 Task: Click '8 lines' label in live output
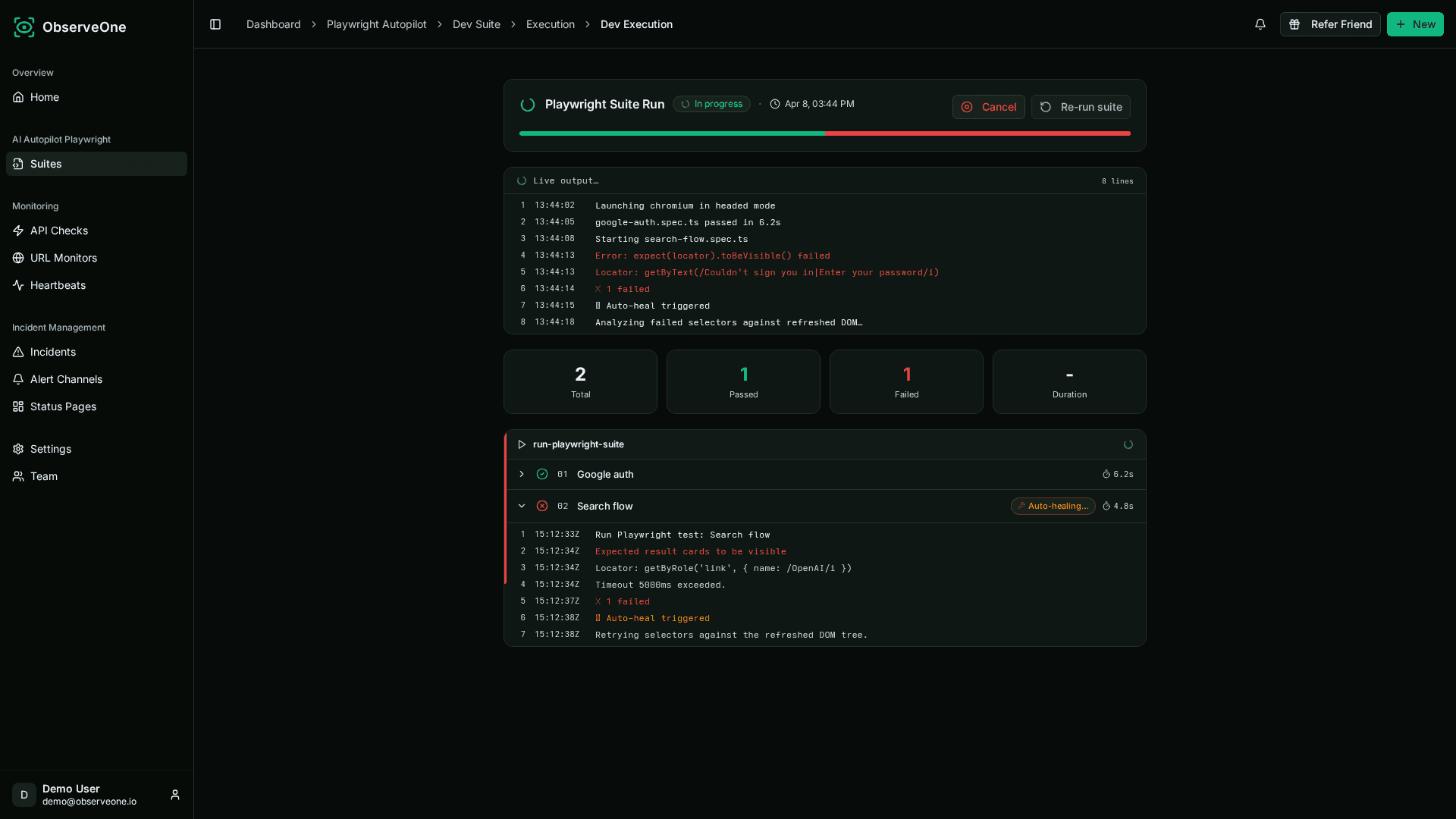click(1118, 181)
